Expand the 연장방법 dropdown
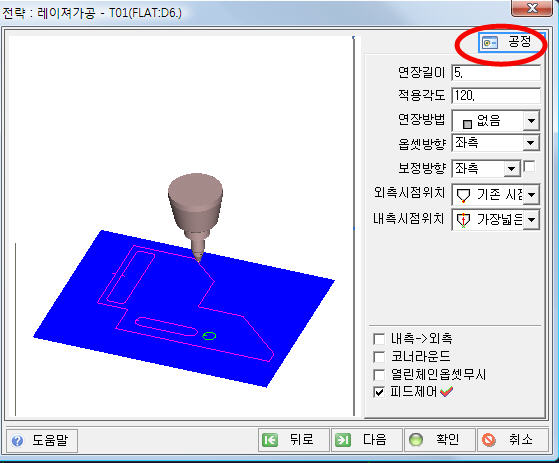559x463 pixels. point(531,121)
